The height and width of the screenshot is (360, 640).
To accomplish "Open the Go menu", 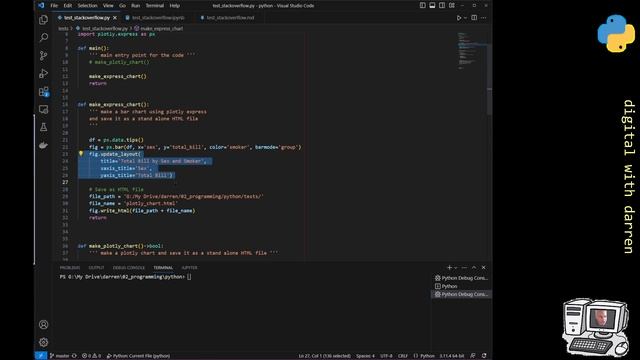I will (122, 6).
